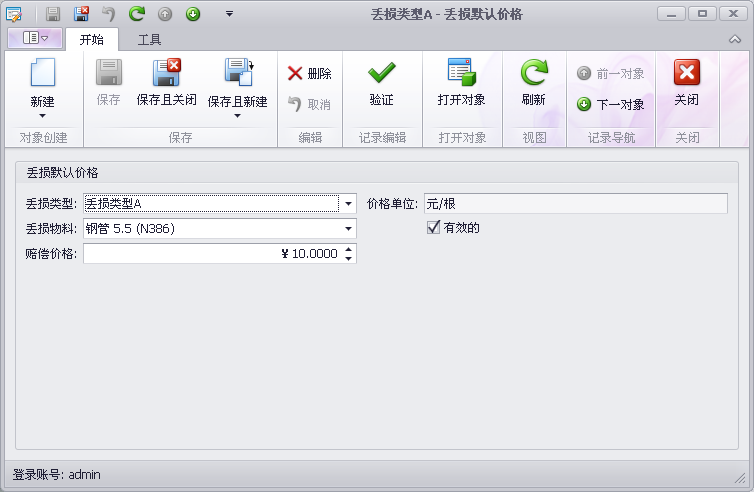This screenshot has width=754, height=492.
Task: Click the green refresh icon in quick access bar
Action: pyautogui.click(x=137, y=13)
